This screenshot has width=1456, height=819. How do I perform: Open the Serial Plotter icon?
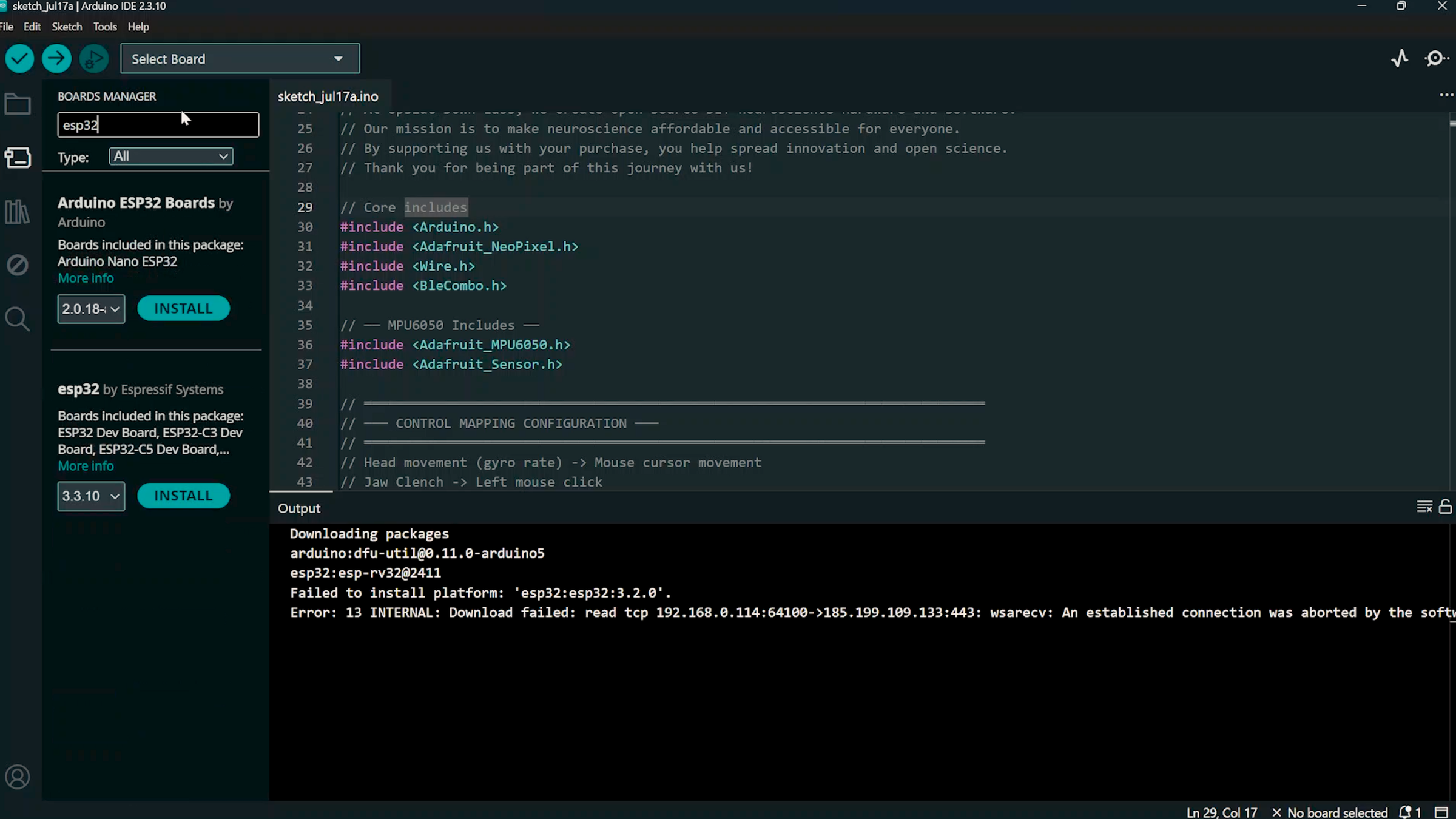pos(1400,58)
